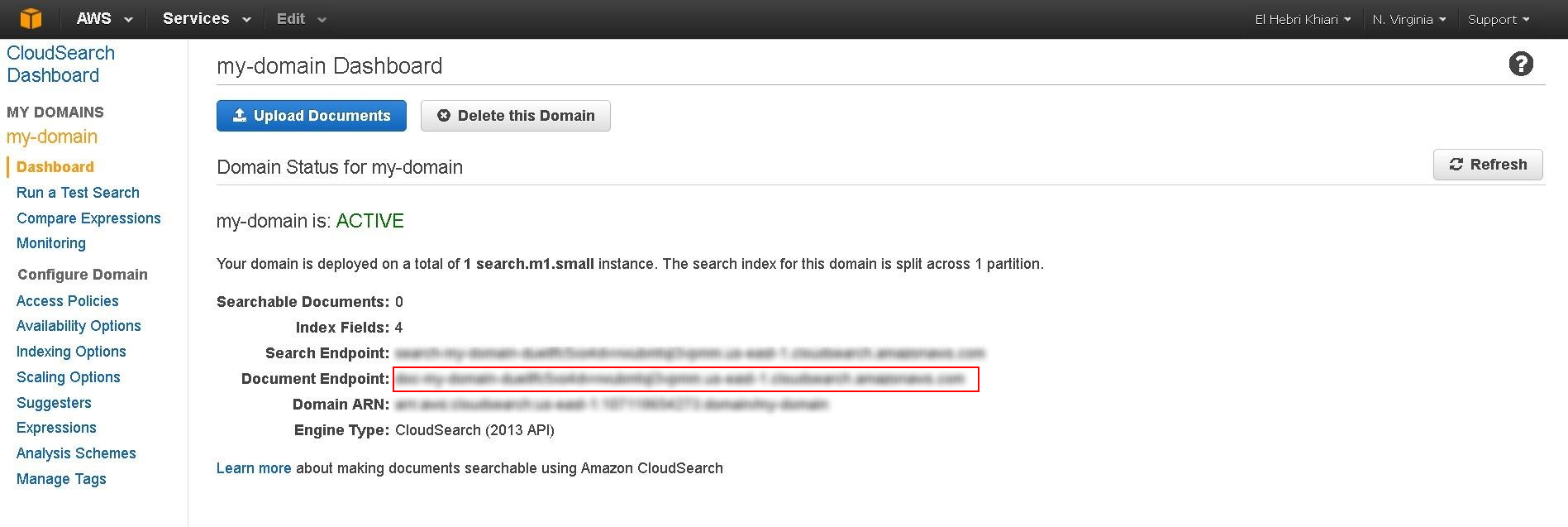Select Run a Test Search in sidebar
The height and width of the screenshot is (527, 1568).
(77, 192)
